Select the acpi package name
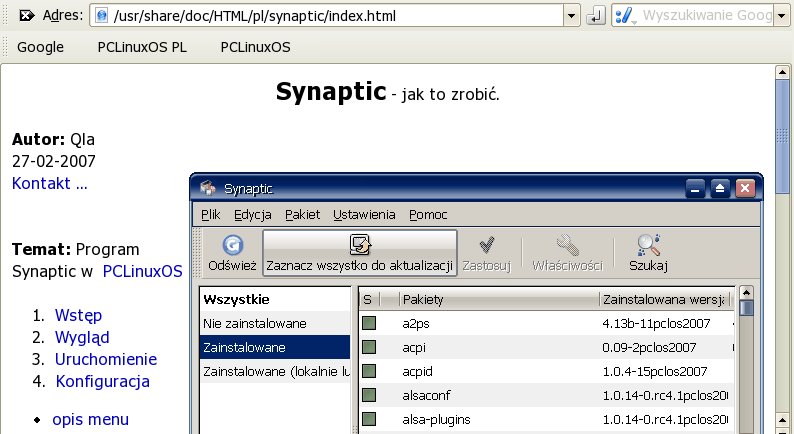The image size is (794, 434). click(x=414, y=348)
